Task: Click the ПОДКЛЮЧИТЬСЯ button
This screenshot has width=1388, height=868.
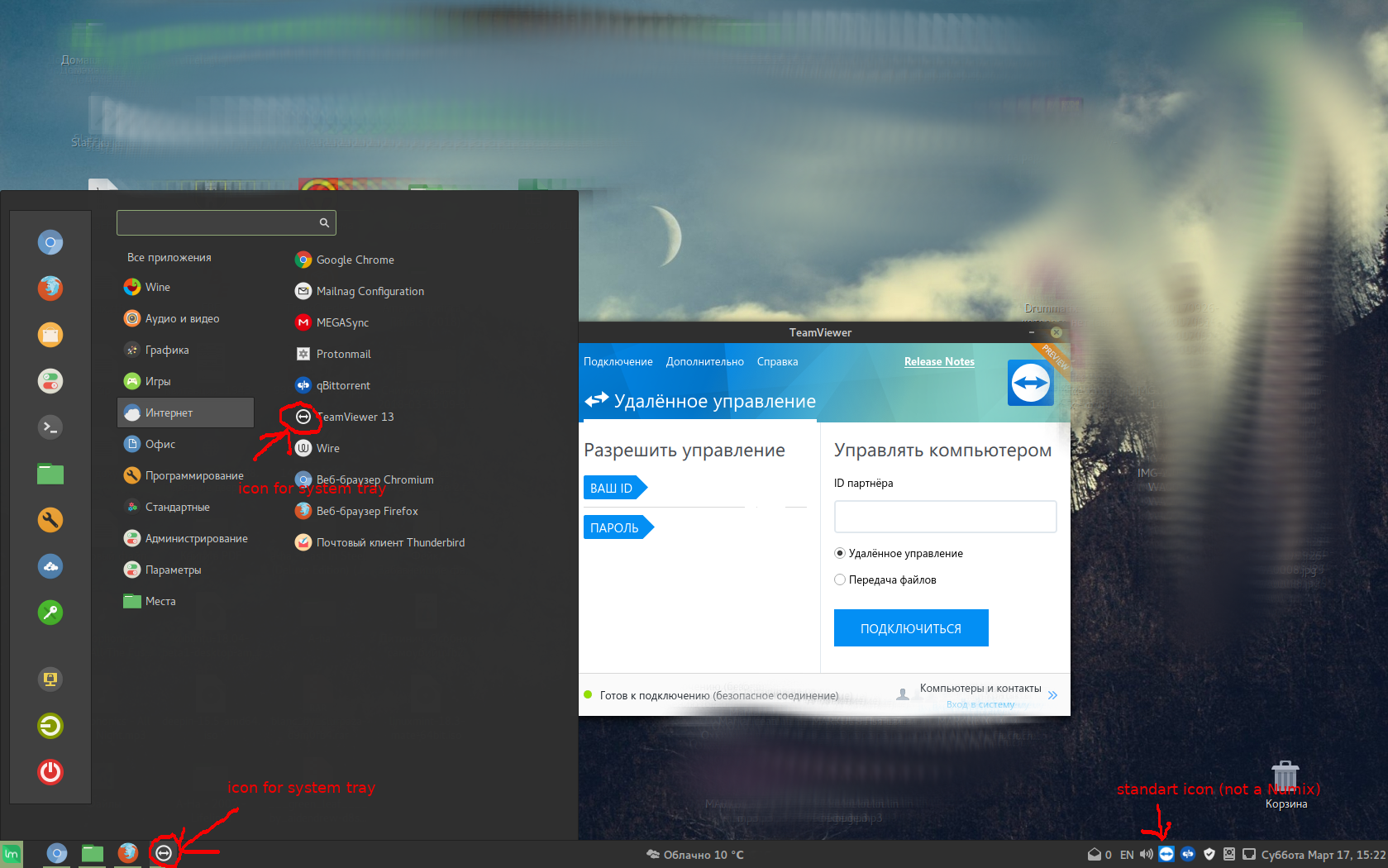Action: click(x=911, y=628)
